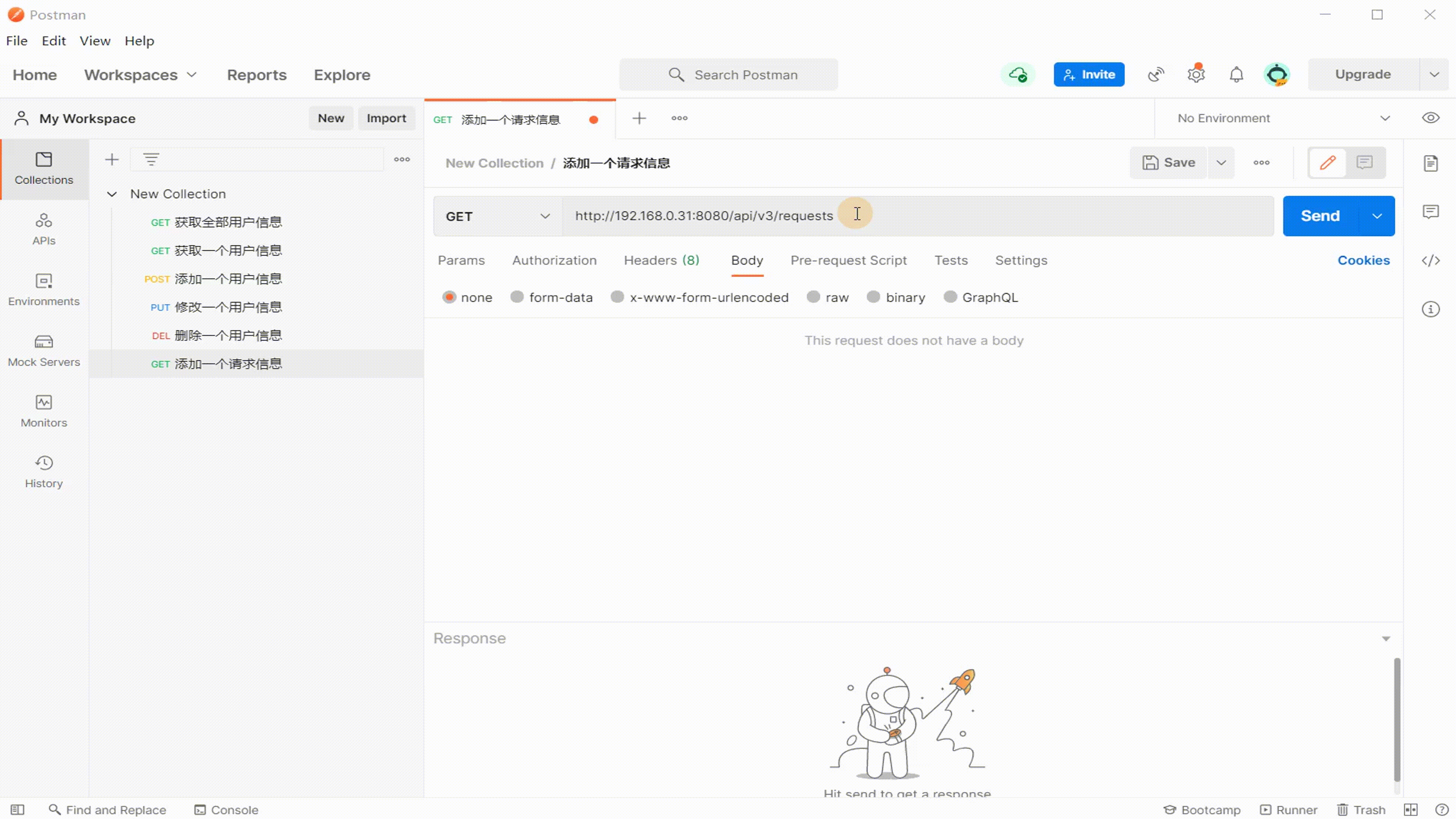Open tab bar more options ellipsis

pos(679,118)
